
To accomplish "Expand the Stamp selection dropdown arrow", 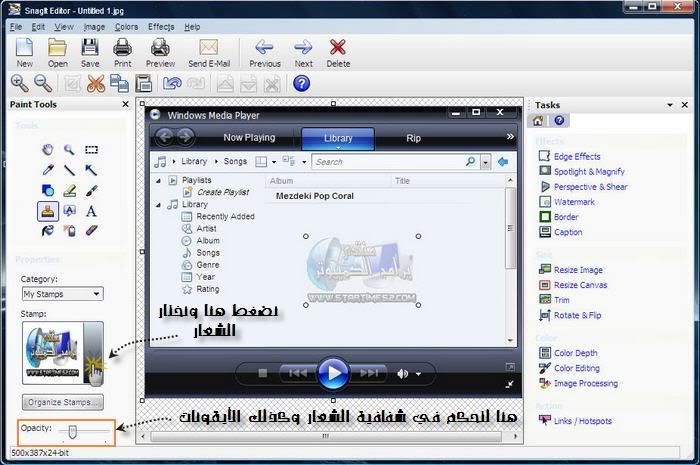I will (94, 352).
